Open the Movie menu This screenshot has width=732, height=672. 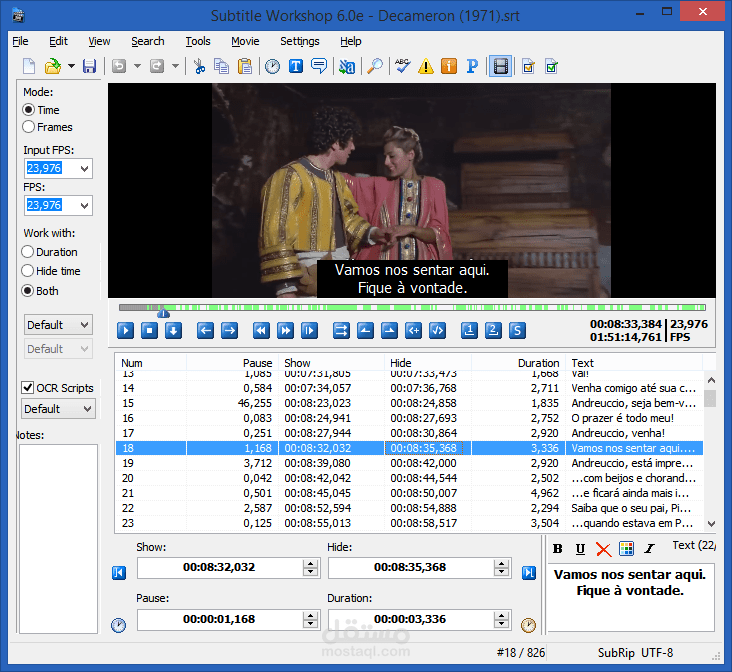coord(245,41)
